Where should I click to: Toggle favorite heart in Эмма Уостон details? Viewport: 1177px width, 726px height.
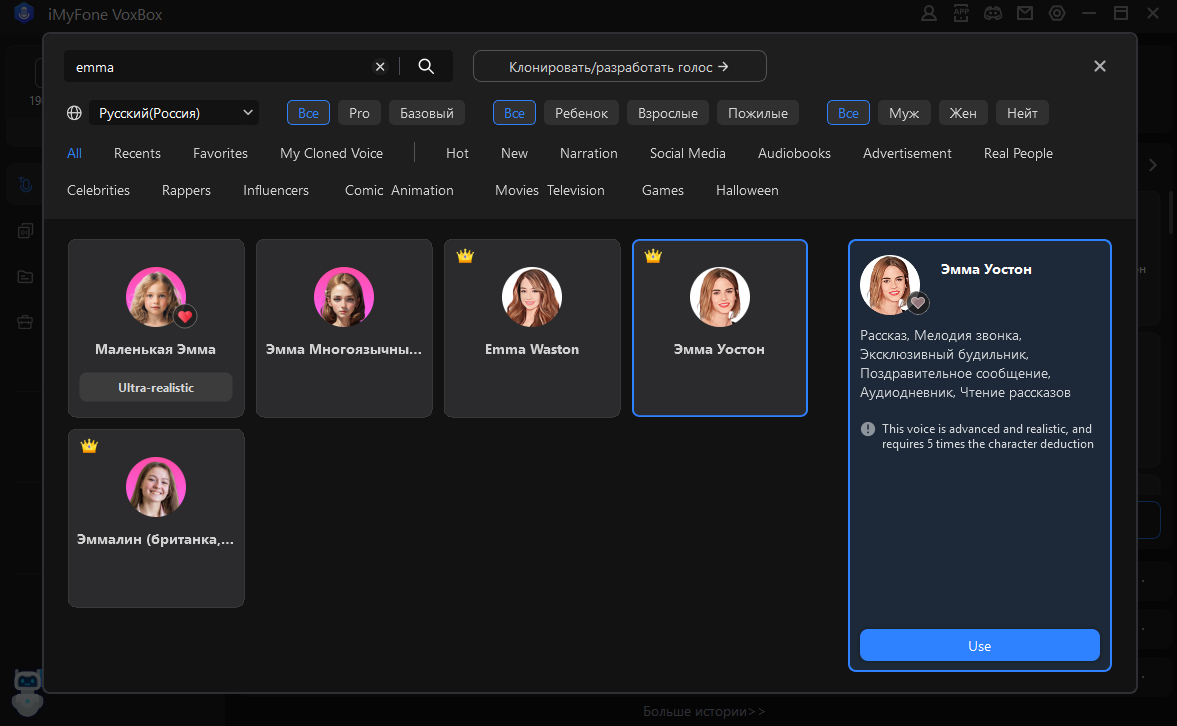point(917,303)
